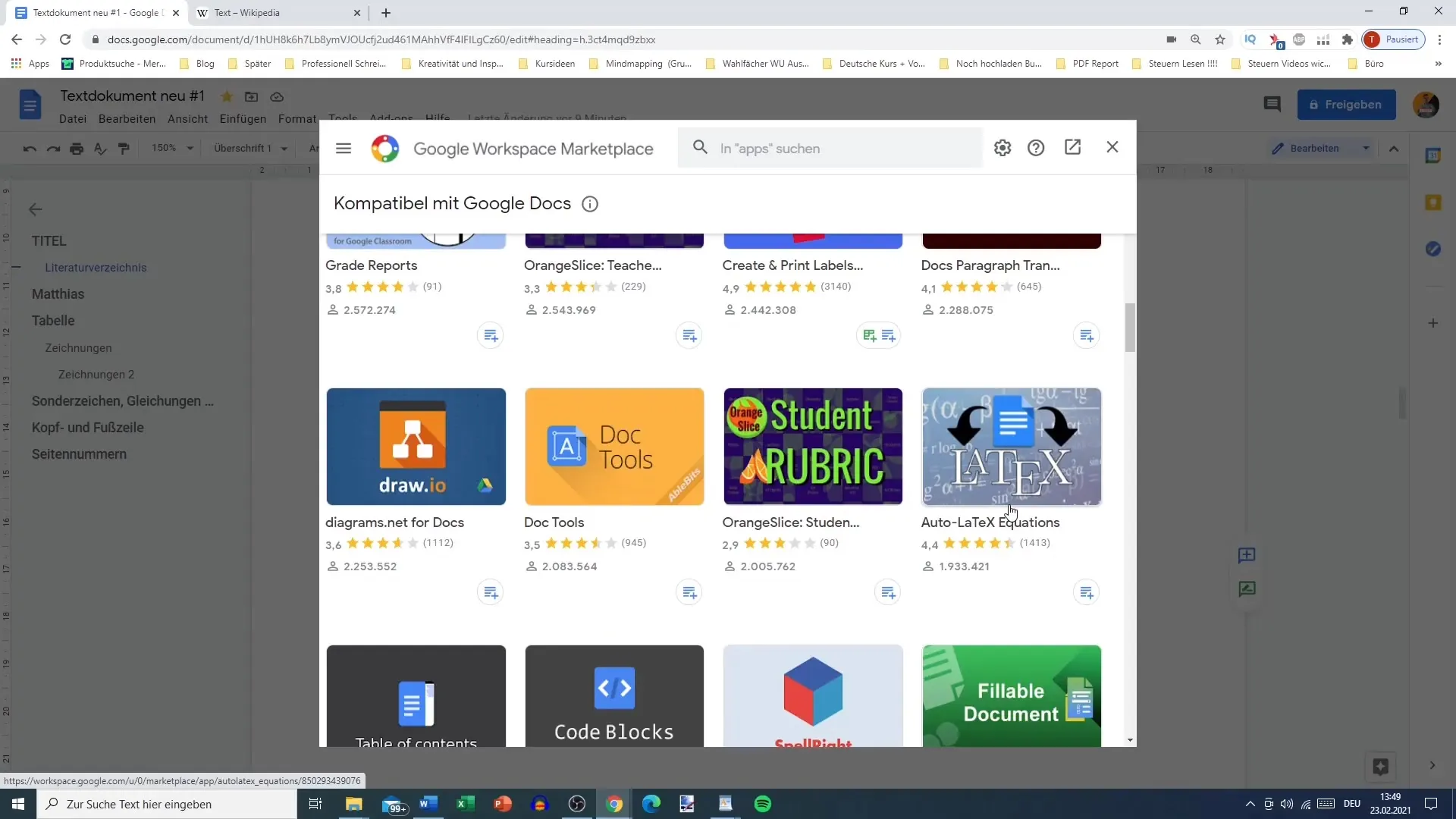This screenshot has width=1456, height=819.
Task: Open the LaTeX app thumbnail
Action: click(x=1012, y=447)
